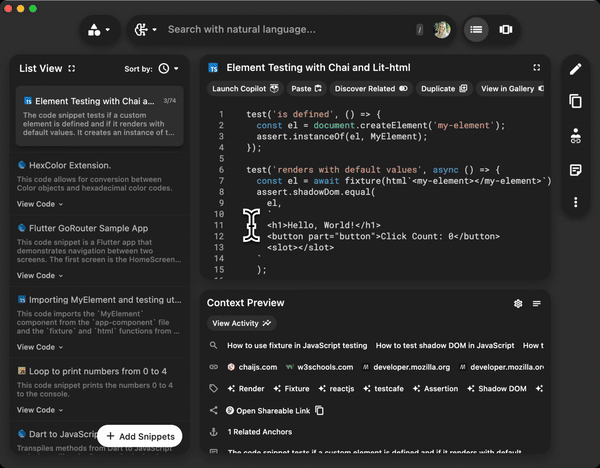Image resolution: width=600 pixels, height=468 pixels.
Task: Open the user profile avatar
Action: tap(442, 29)
